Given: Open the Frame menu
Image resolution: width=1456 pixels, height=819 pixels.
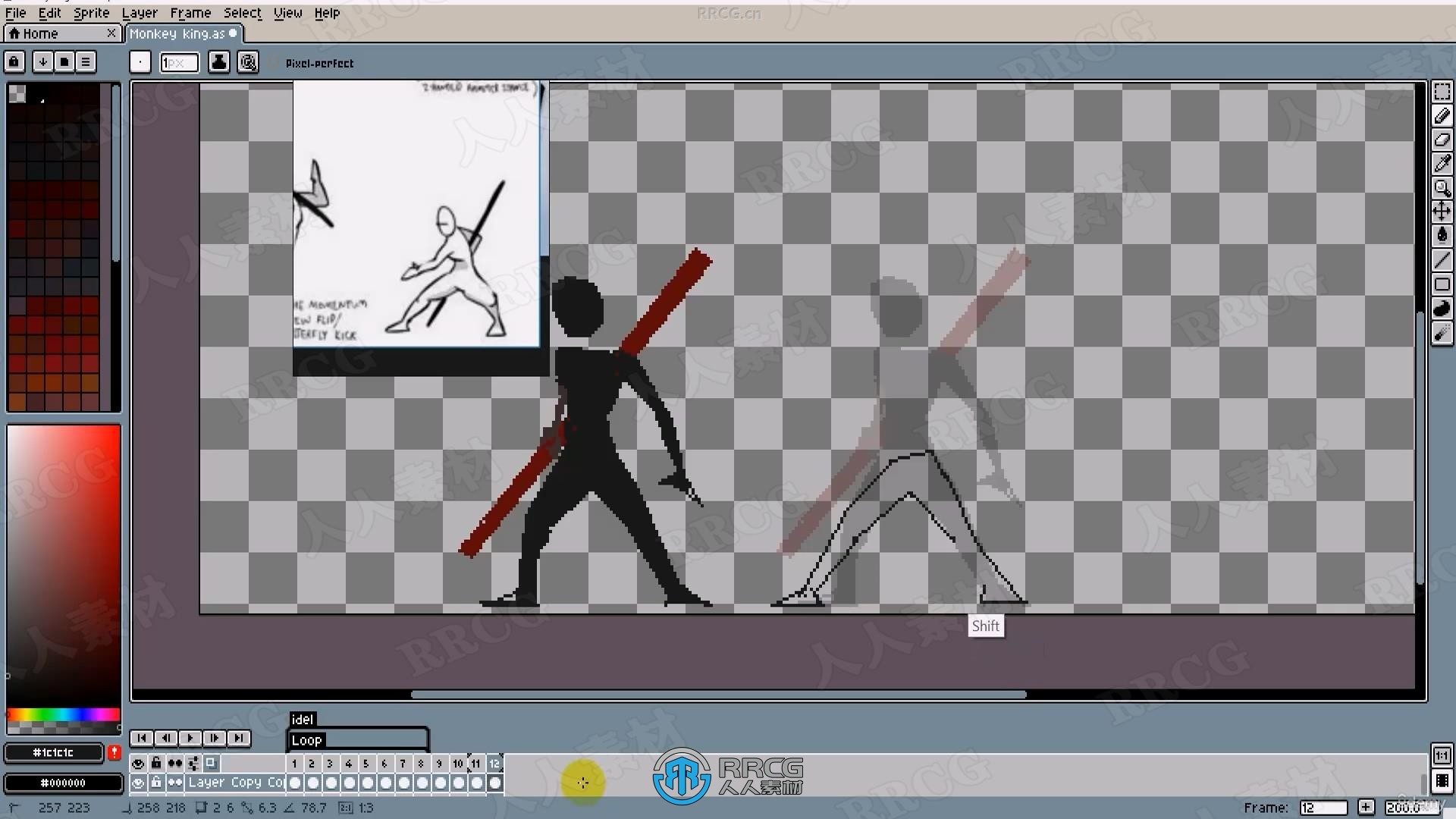Looking at the screenshot, I should [x=190, y=13].
